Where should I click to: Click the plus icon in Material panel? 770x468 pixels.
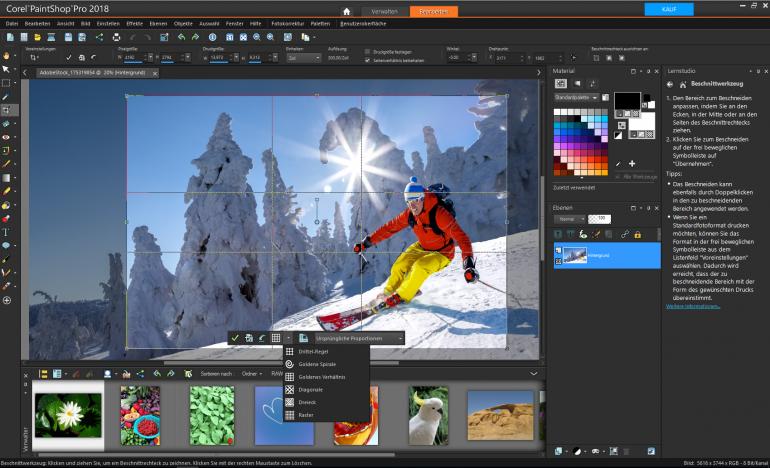pos(632,164)
